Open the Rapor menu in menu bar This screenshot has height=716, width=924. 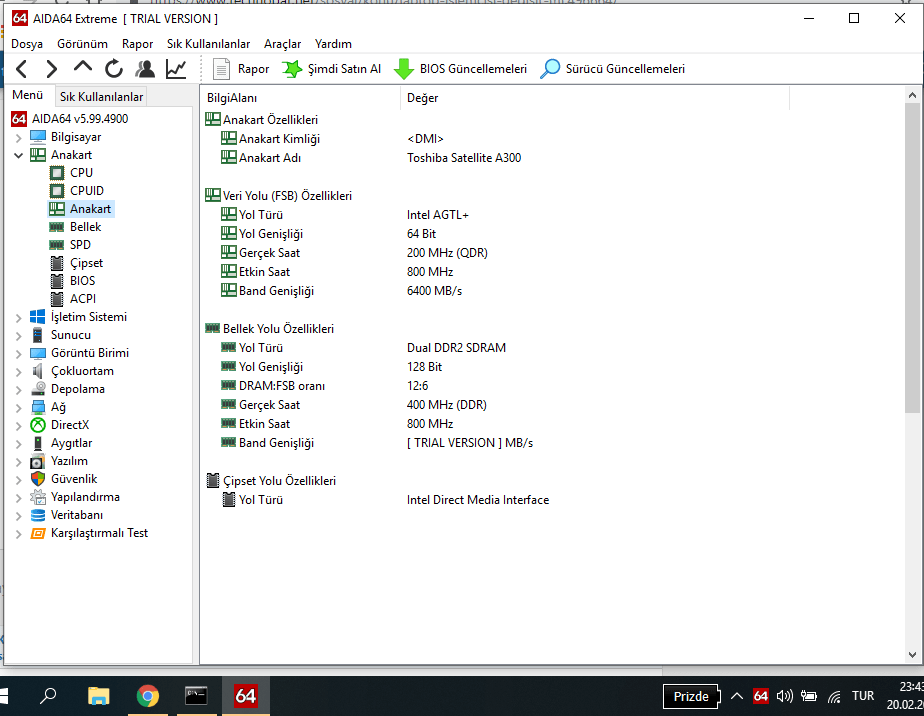point(137,44)
